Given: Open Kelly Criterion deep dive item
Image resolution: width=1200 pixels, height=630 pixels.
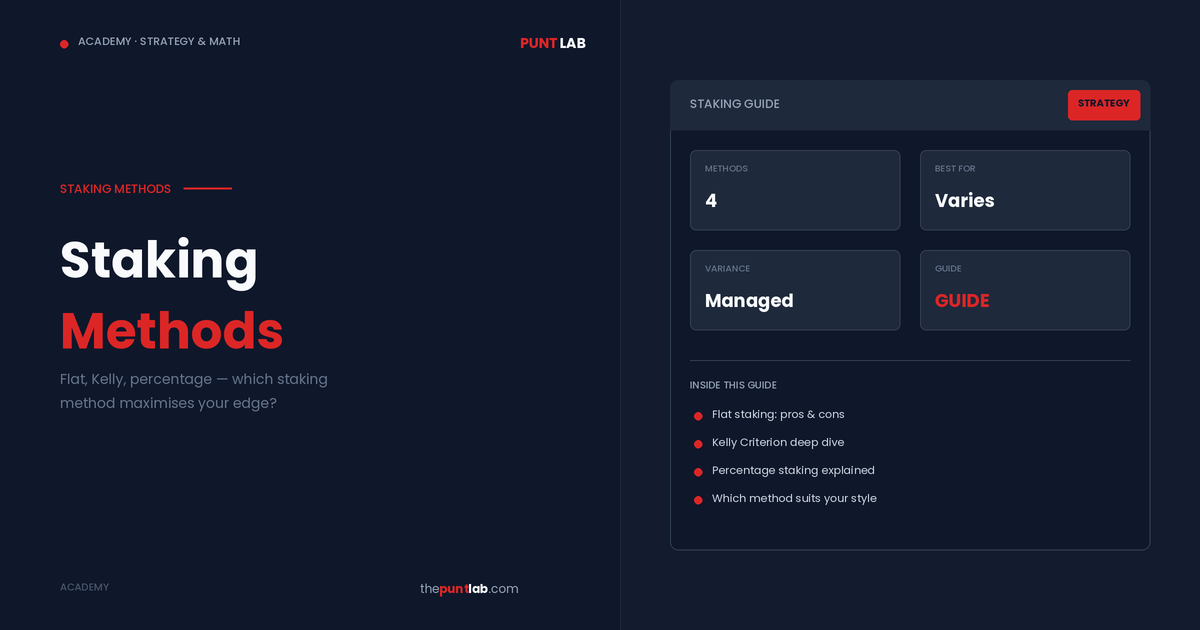Looking at the screenshot, I should point(778,442).
